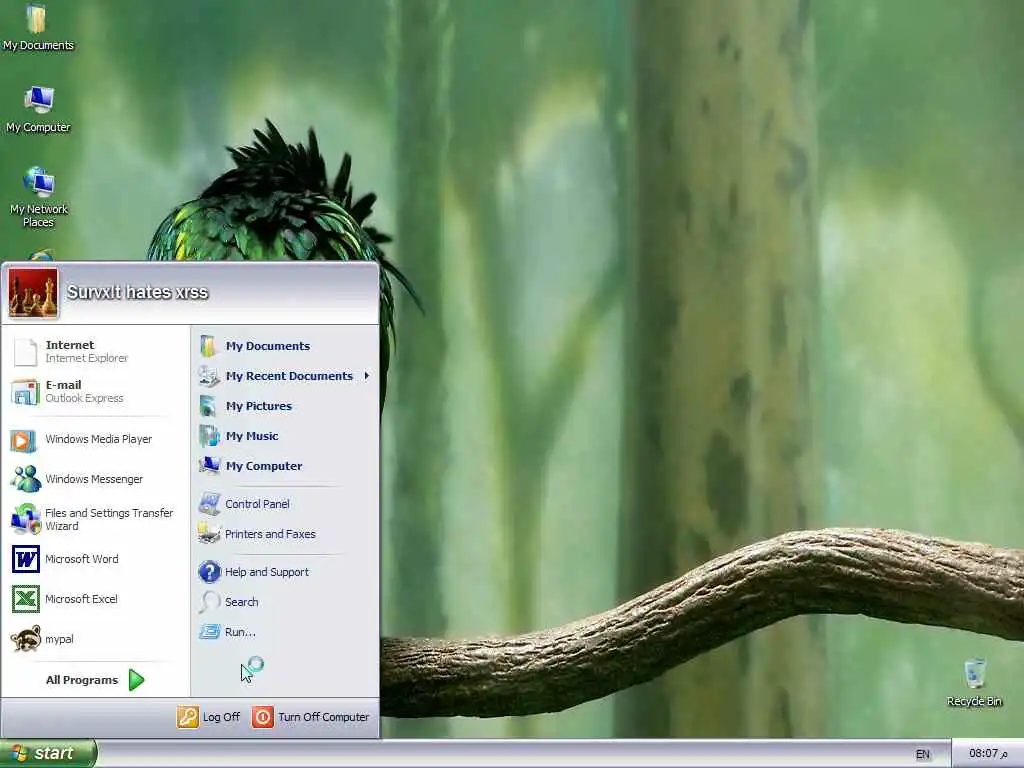
Task: Click the chess user account picture
Action: [x=33, y=293]
